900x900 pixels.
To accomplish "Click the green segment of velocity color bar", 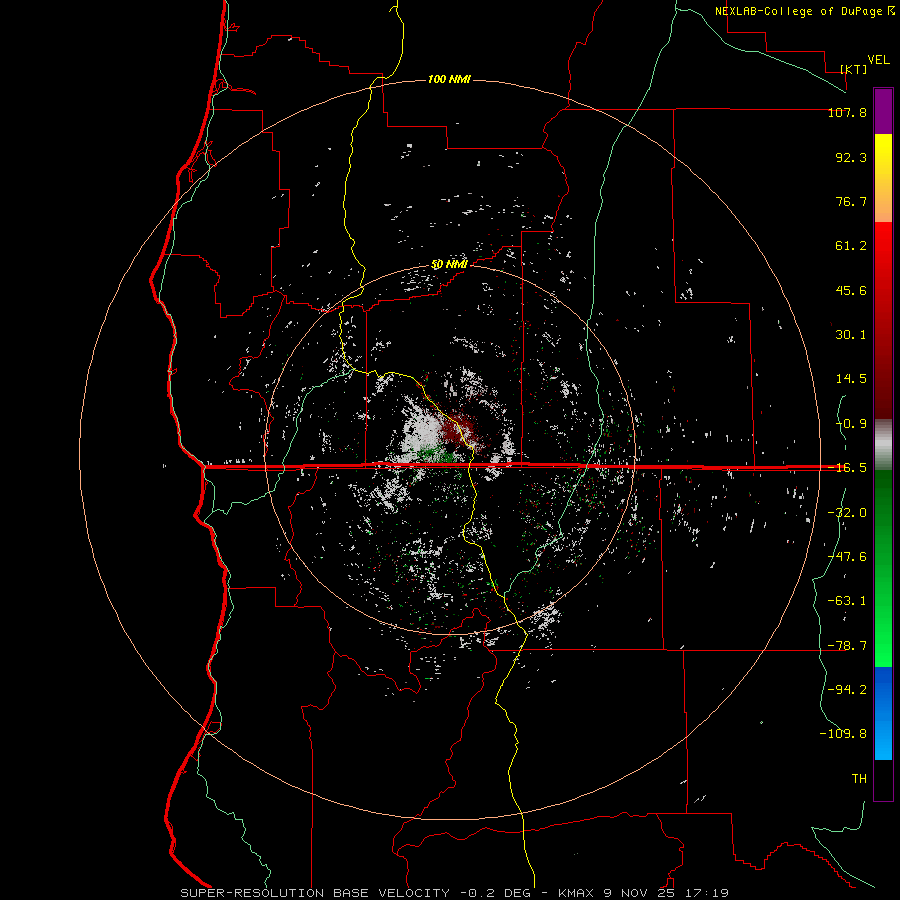I will pos(883,568).
